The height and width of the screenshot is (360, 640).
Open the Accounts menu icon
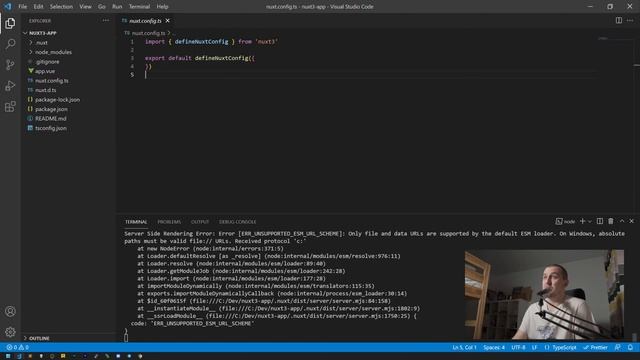pos(10,311)
